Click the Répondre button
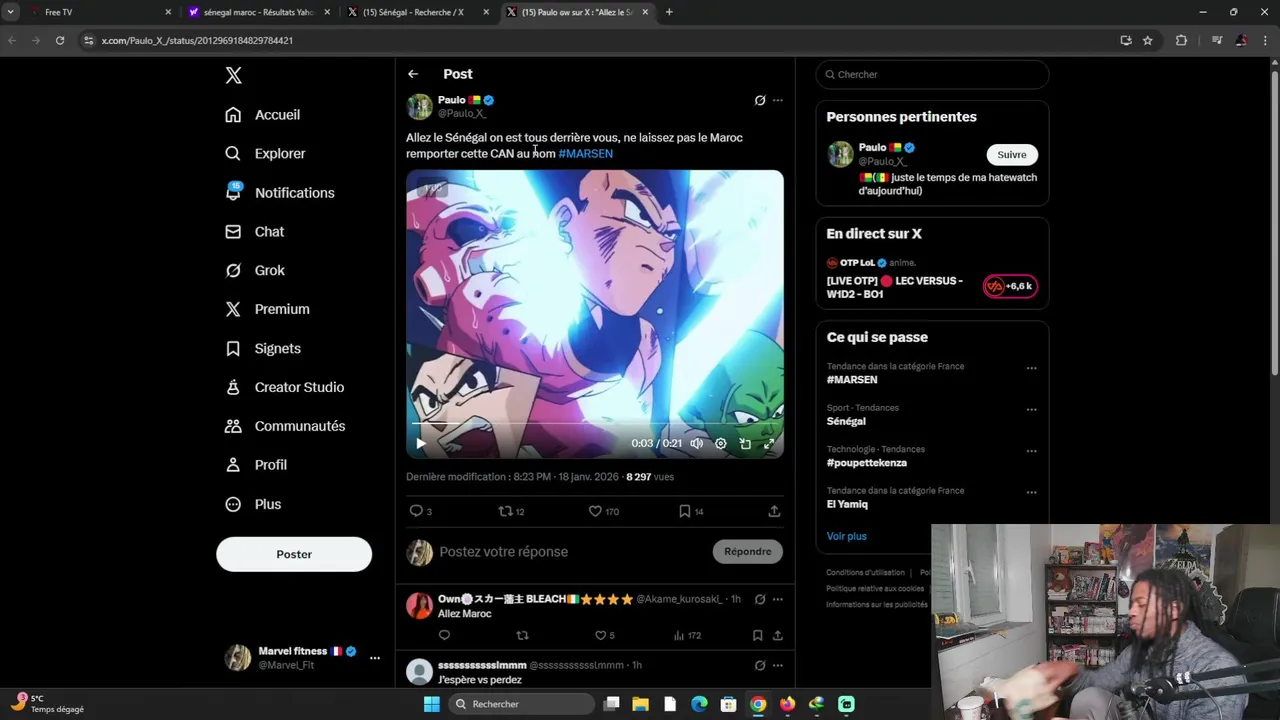This screenshot has height=720, width=1280. click(x=748, y=552)
